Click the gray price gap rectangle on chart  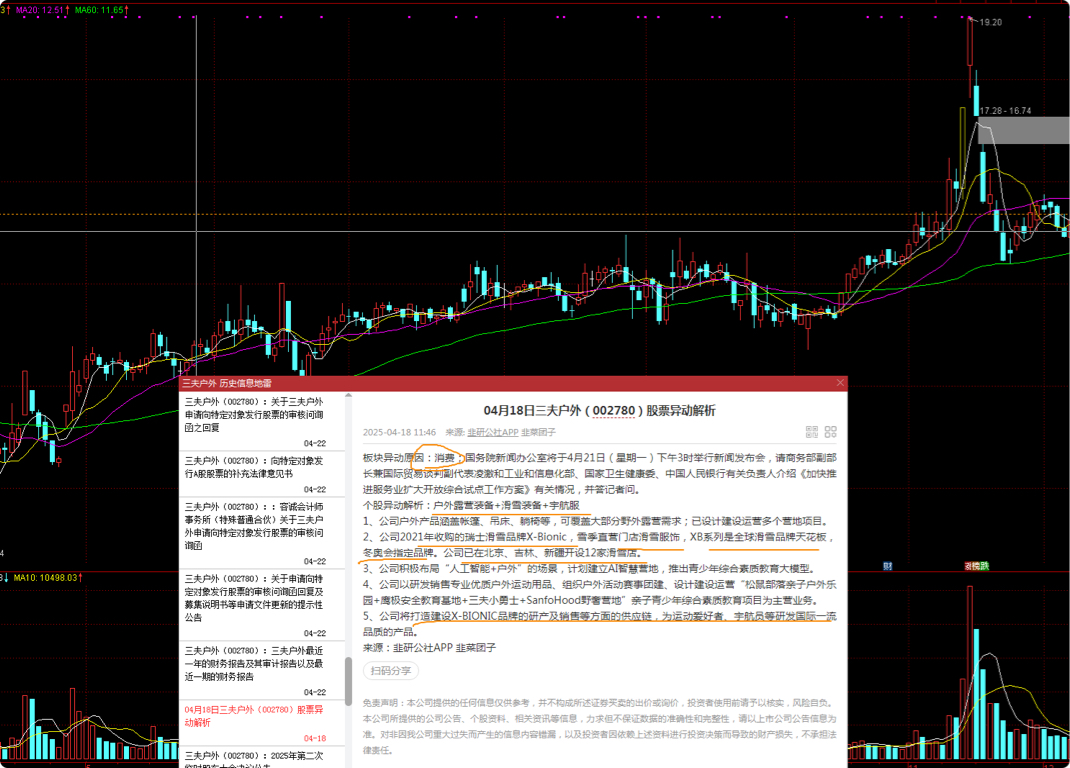(1024, 130)
